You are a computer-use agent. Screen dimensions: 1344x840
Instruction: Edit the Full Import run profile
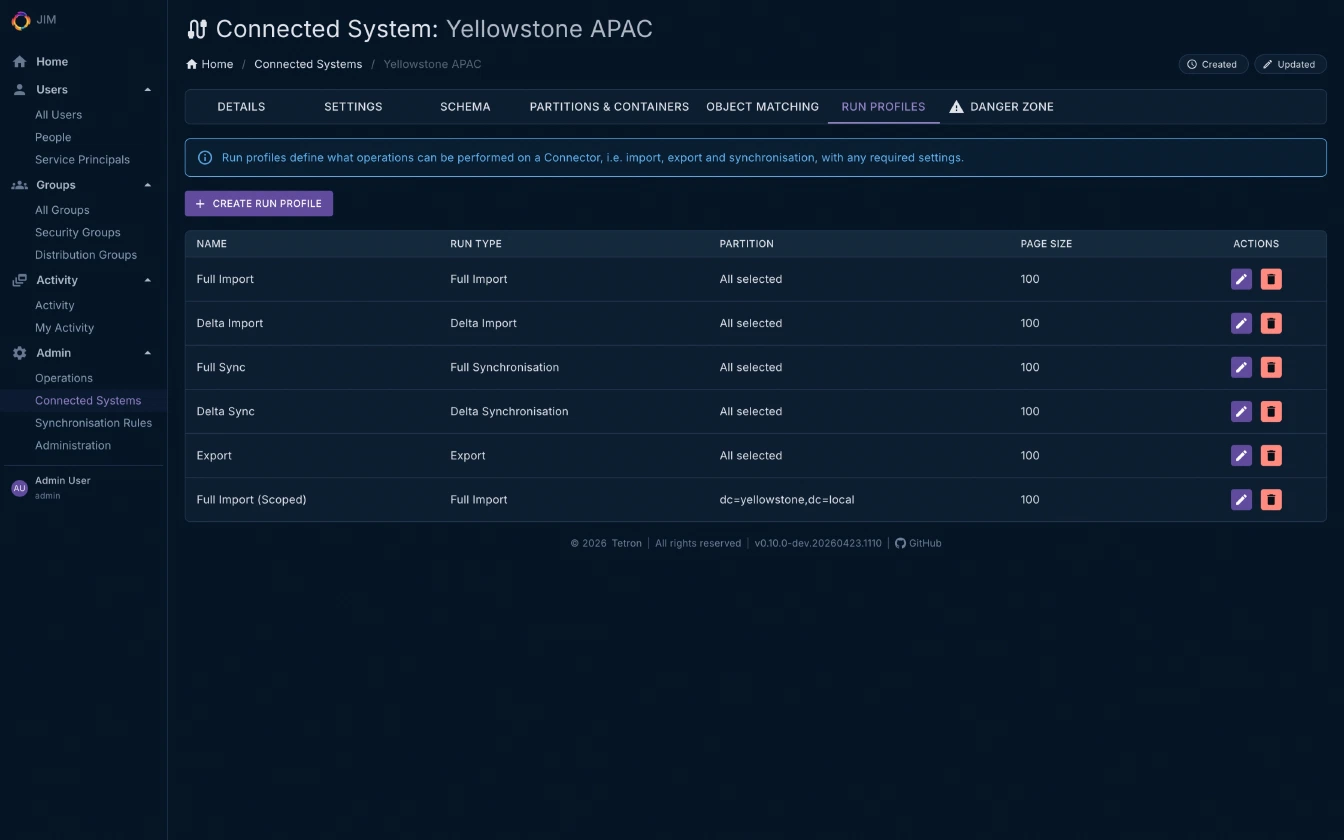pos(1241,279)
